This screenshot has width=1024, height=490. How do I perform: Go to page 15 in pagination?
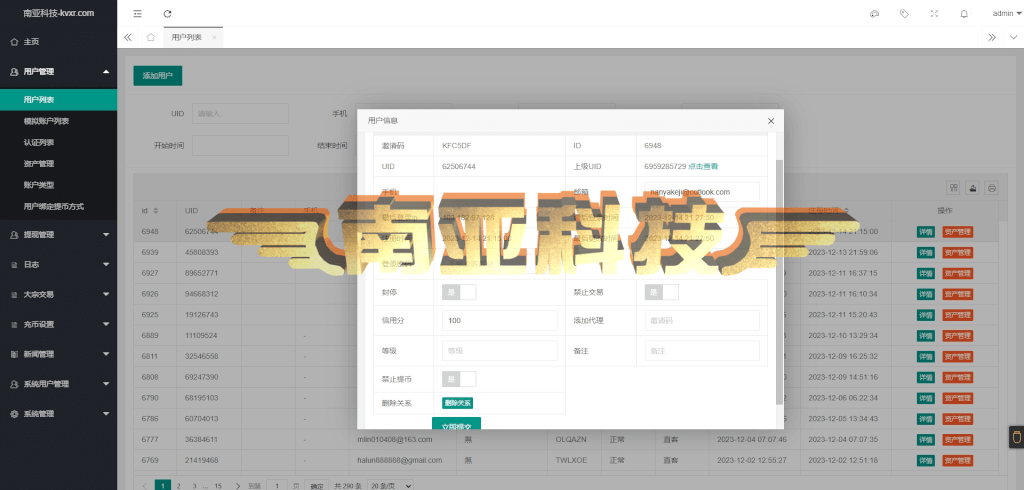218,485
